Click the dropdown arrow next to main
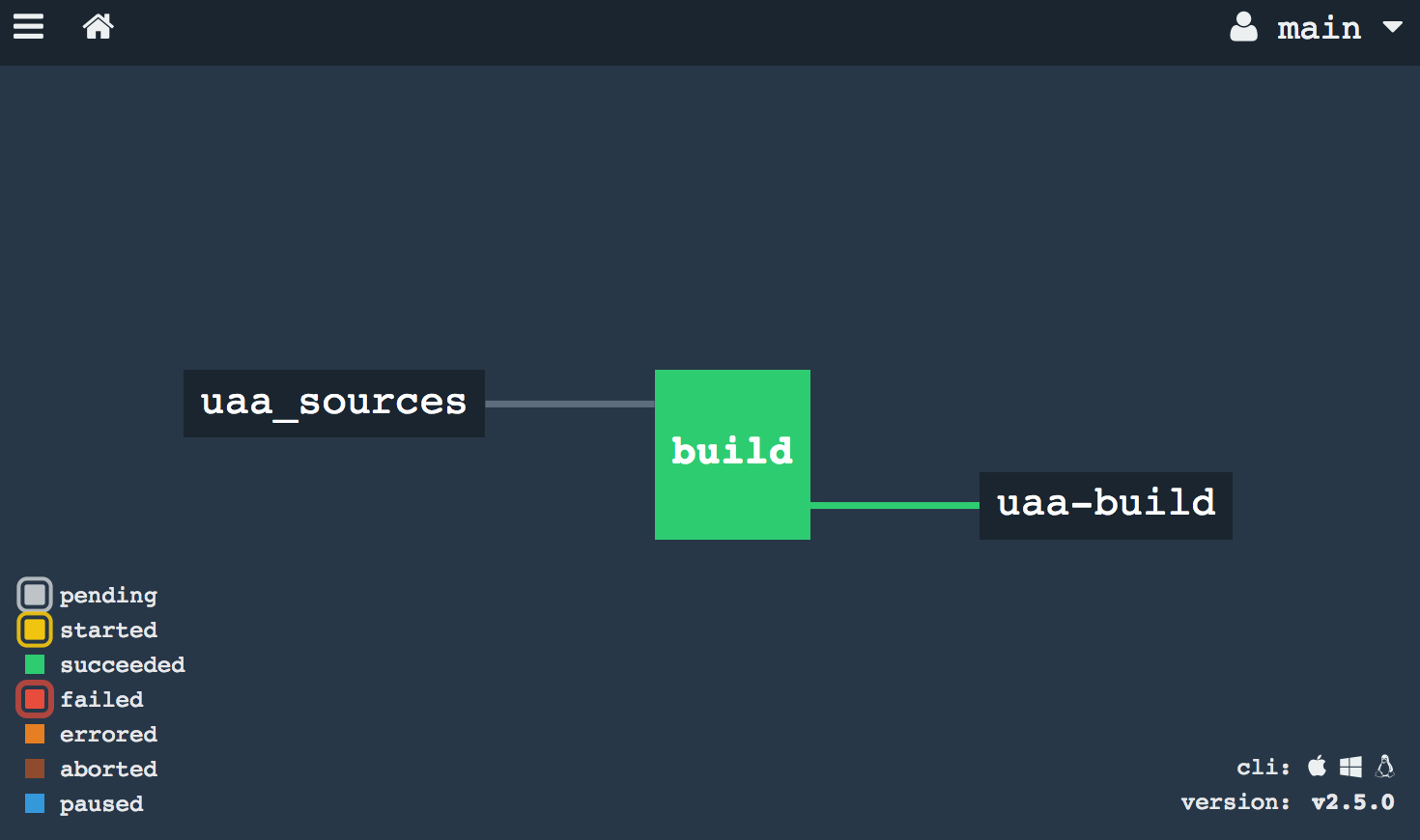 tap(1393, 28)
